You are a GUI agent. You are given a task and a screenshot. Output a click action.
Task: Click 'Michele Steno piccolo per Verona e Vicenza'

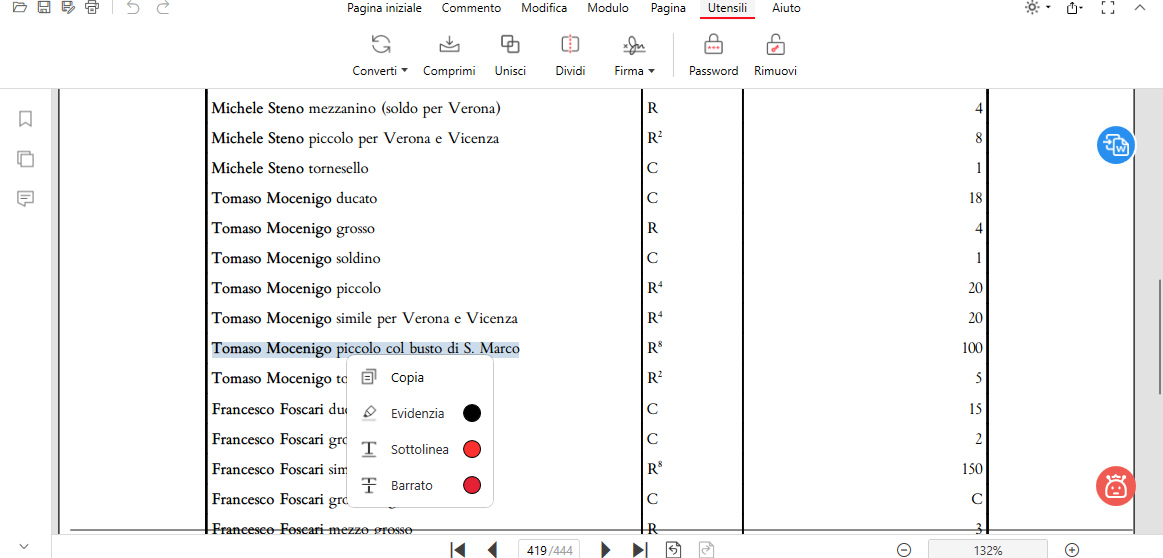(355, 138)
